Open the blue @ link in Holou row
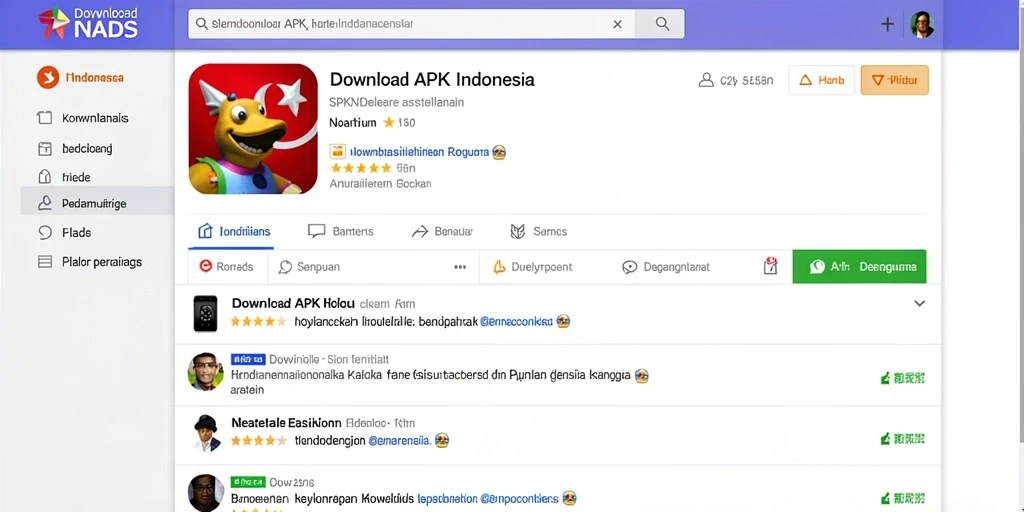 [x=517, y=321]
